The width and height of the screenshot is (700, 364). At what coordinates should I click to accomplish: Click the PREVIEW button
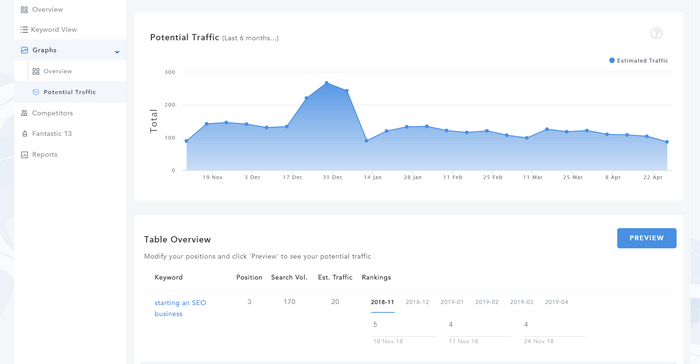646,238
